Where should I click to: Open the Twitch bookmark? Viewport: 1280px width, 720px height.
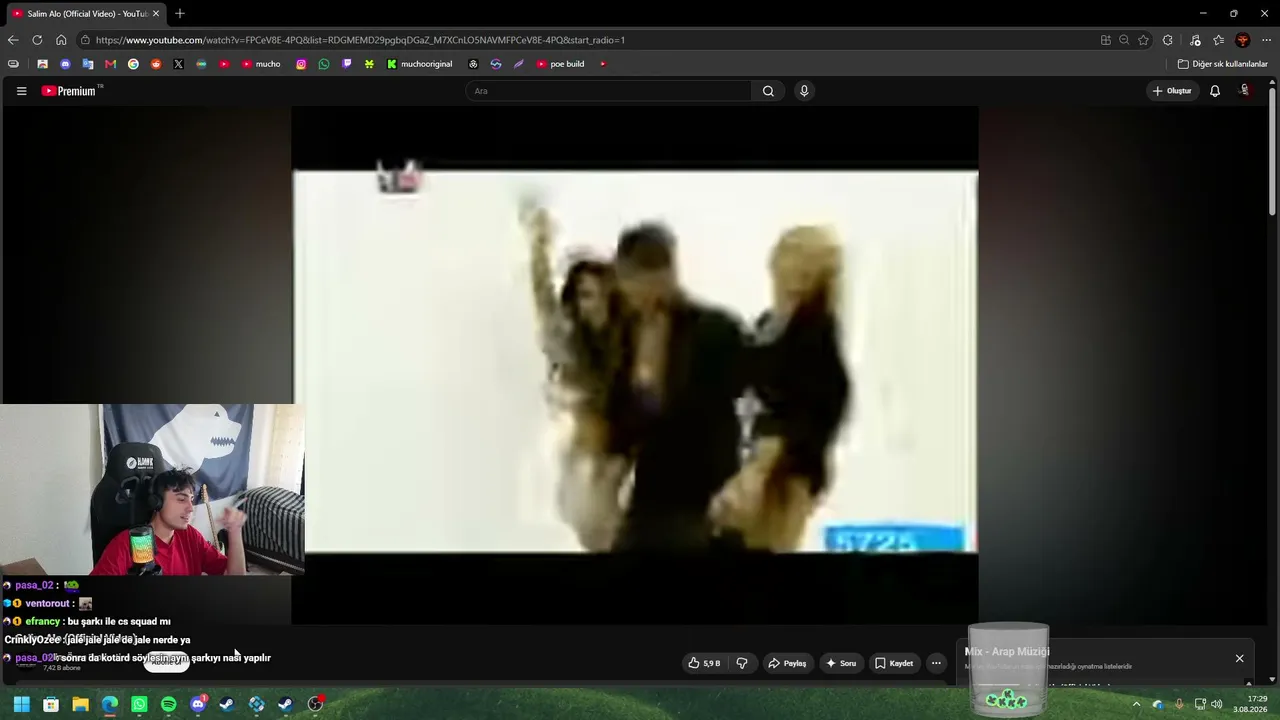347,64
